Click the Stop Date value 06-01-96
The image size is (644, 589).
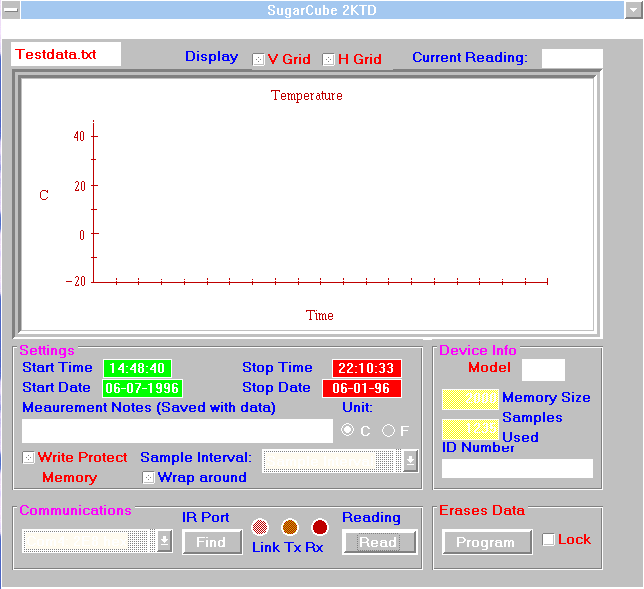(x=361, y=388)
